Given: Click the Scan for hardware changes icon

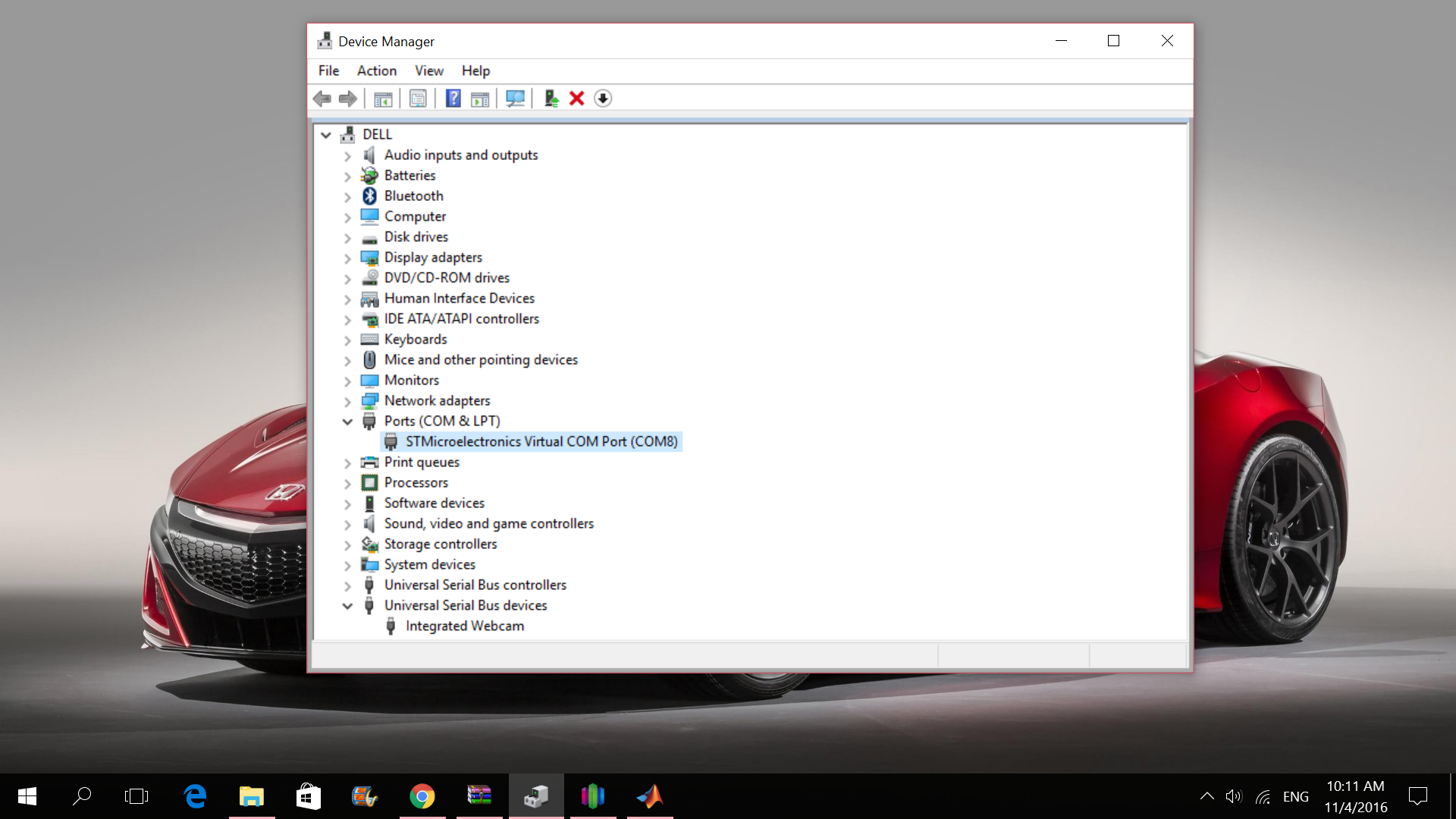Looking at the screenshot, I should [x=516, y=99].
